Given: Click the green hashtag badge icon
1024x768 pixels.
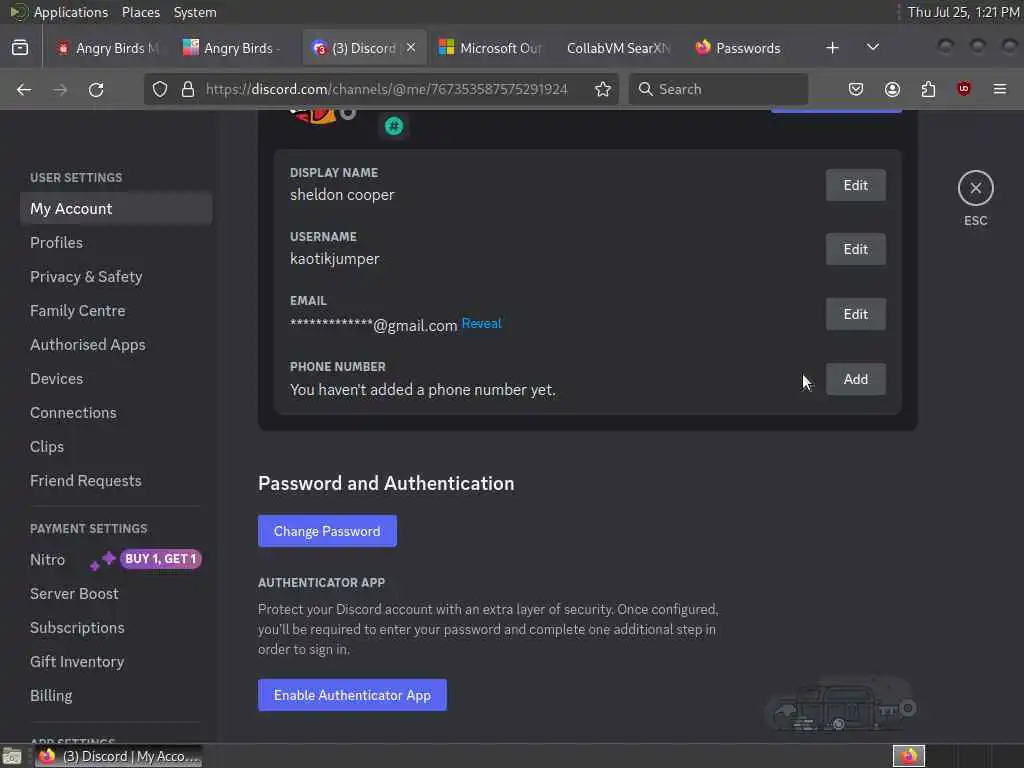Looking at the screenshot, I should click(394, 126).
